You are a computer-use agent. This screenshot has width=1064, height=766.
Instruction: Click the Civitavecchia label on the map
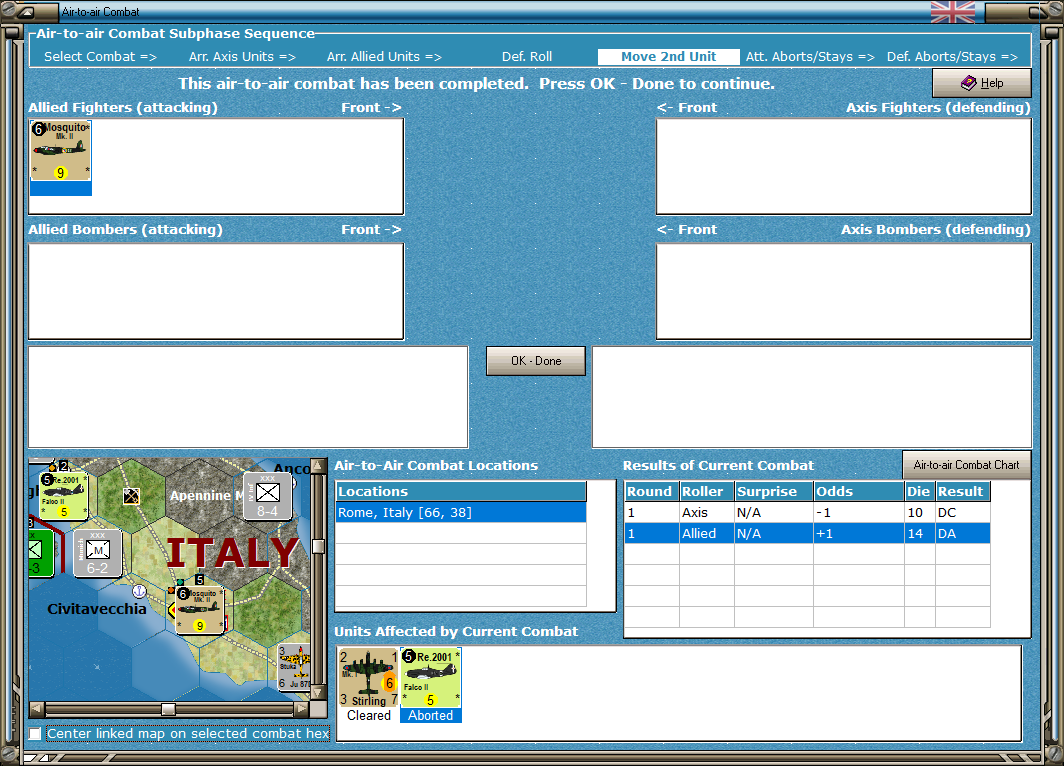pos(96,609)
